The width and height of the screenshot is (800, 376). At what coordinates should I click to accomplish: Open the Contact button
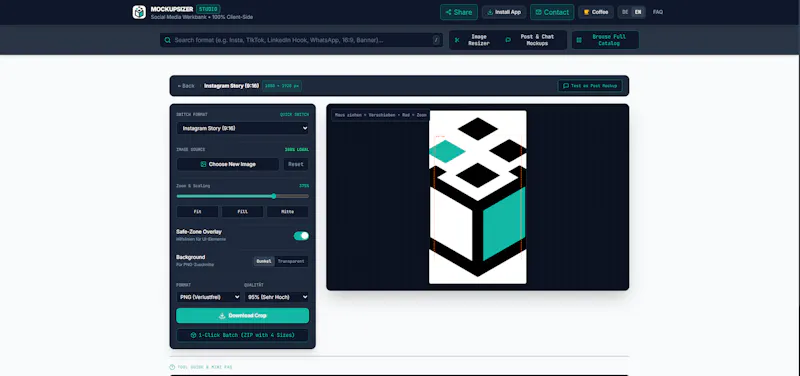552,12
